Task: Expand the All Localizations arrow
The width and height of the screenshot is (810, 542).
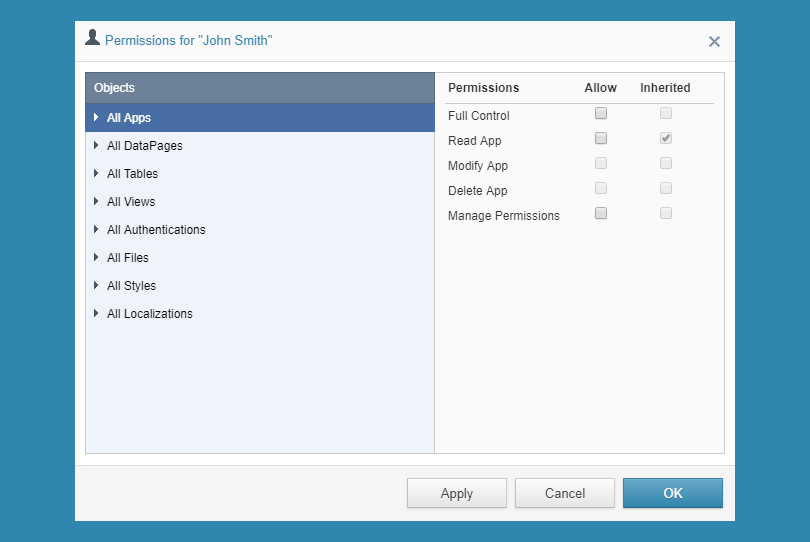Action: pyautogui.click(x=96, y=313)
